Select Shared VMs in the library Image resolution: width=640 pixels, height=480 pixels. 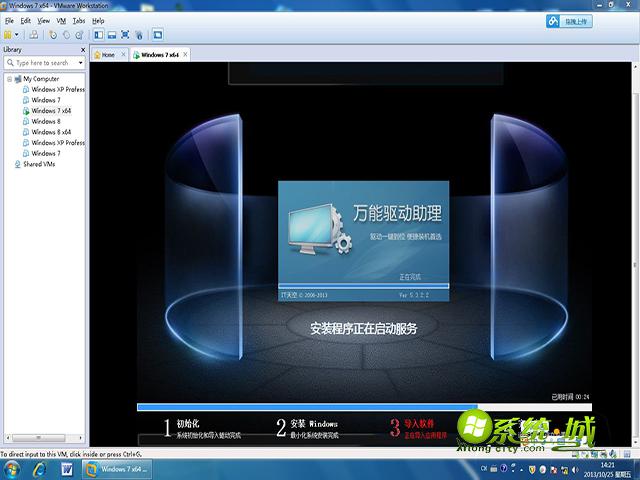tap(39, 164)
